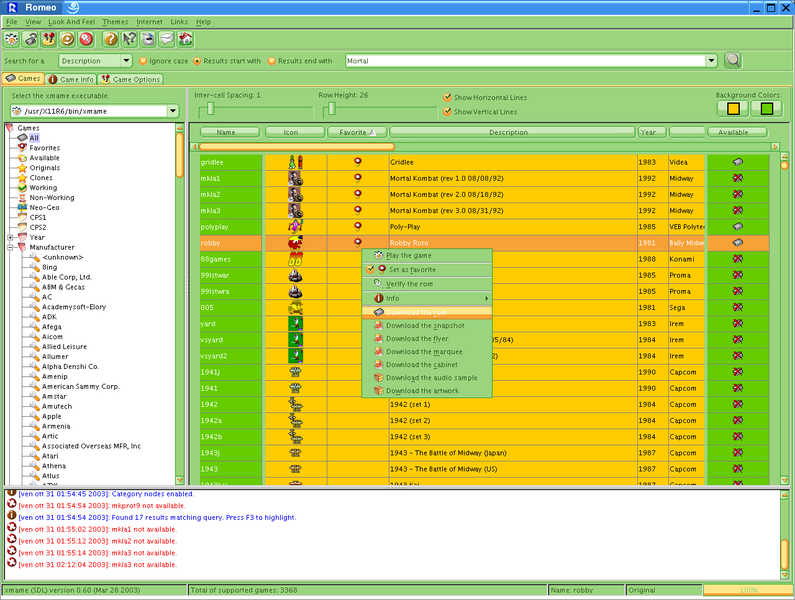The width and height of the screenshot is (795, 600).
Task: Toggle favorite pin for polyplay
Action: [358, 227]
